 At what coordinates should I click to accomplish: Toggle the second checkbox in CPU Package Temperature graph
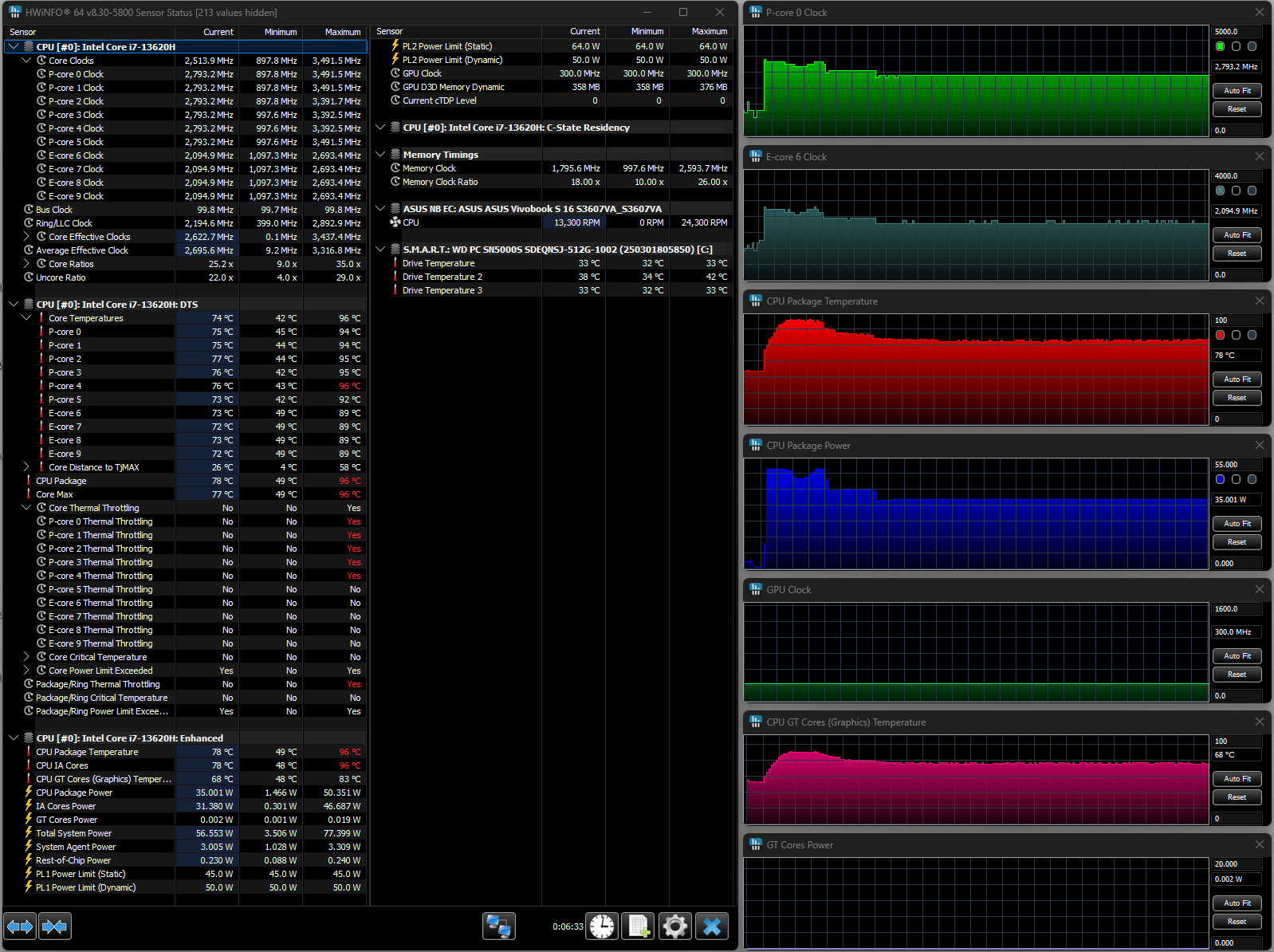(1236, 335)
